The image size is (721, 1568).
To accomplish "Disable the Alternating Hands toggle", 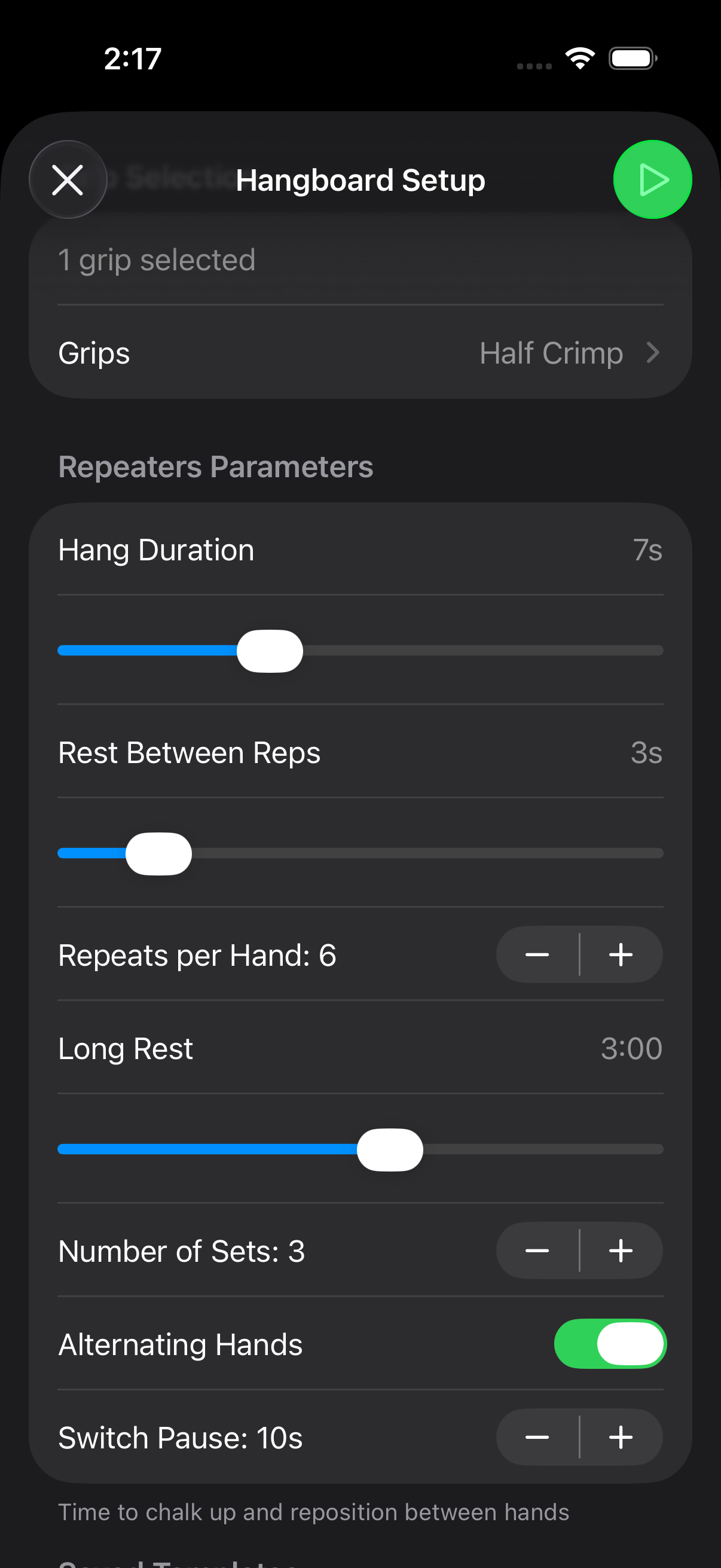I will pyautogui.click(x=610, y=1344).
